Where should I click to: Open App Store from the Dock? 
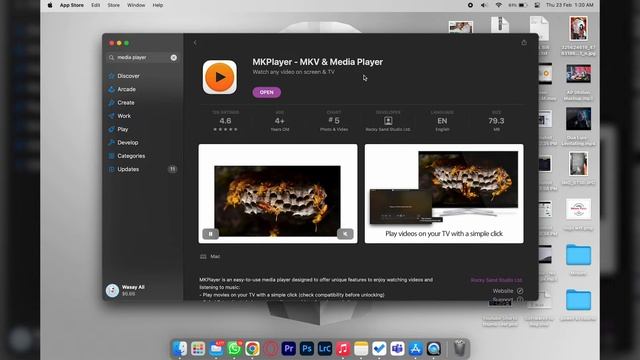pos(416,349)
